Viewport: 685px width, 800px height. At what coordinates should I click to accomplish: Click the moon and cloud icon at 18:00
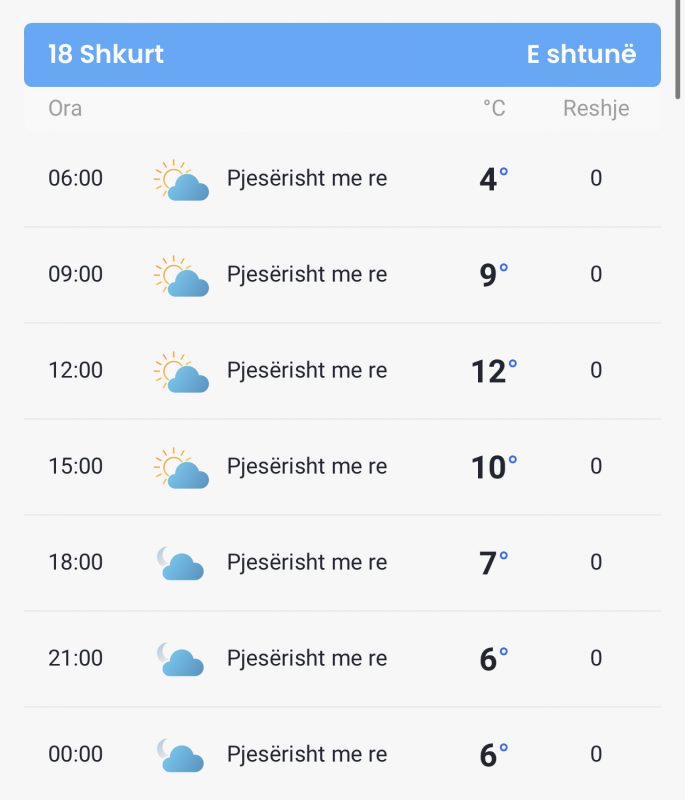(x=181, y=563)
